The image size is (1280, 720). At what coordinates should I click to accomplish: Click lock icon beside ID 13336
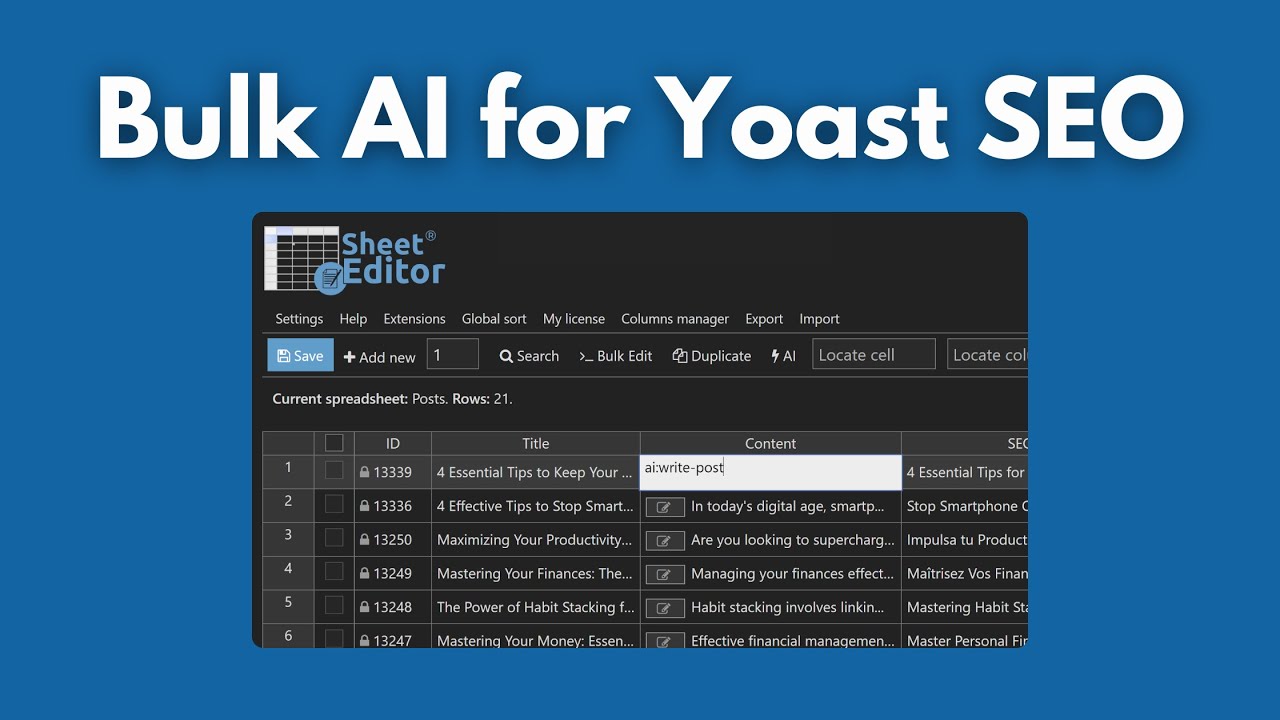click(x=365, y=506)
